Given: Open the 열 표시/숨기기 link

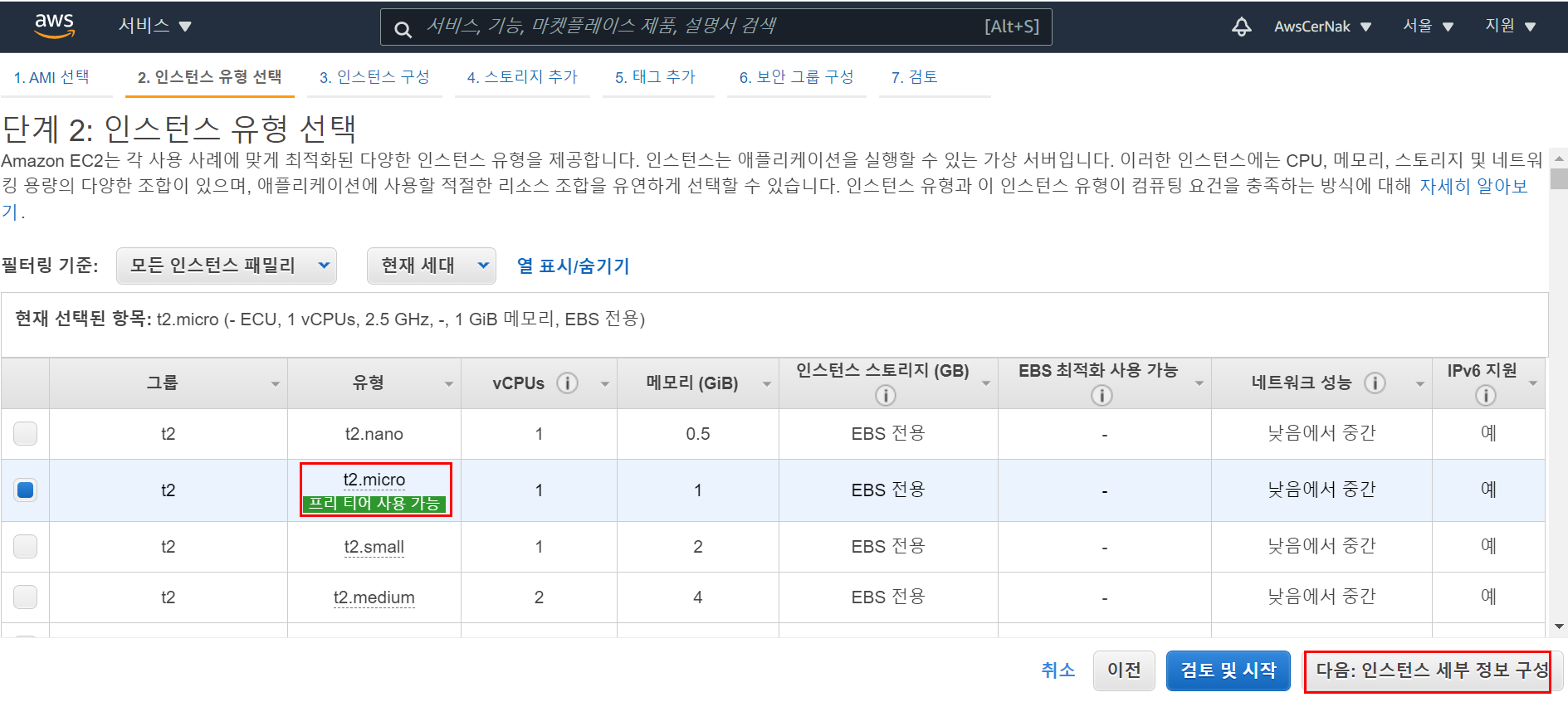Looking at the screenshot, I should pos(573,266).
